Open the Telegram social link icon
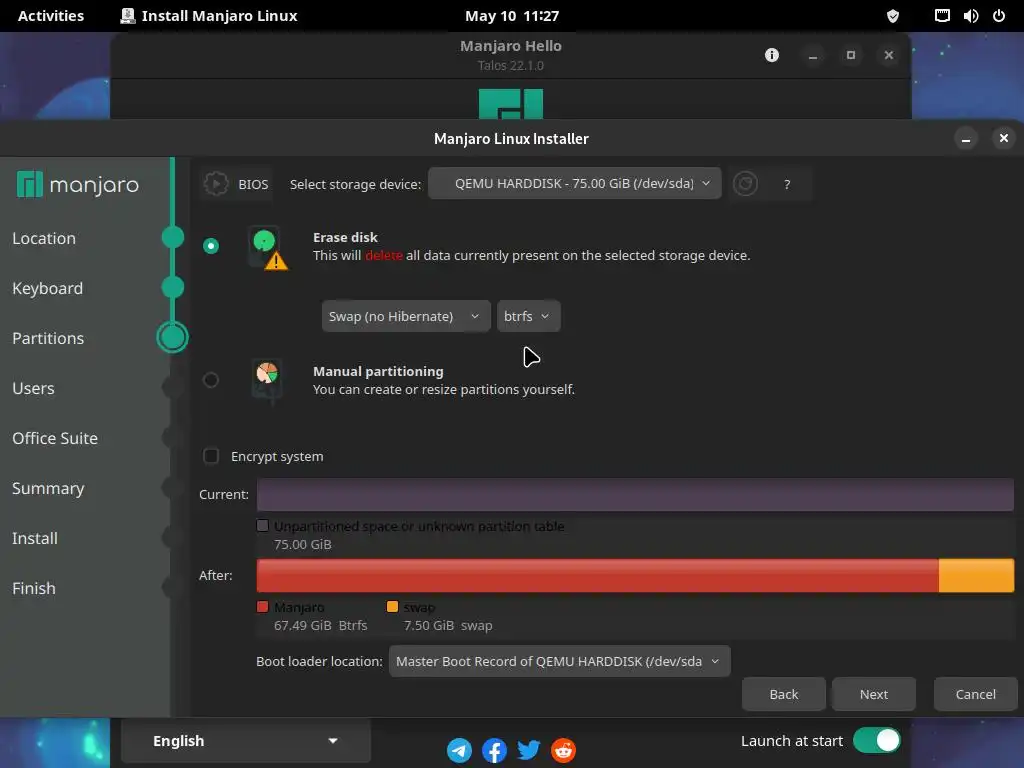Image resolution: width=1024 pixels, height=768 pixels. pyautogui.click(x=459, y=750)
